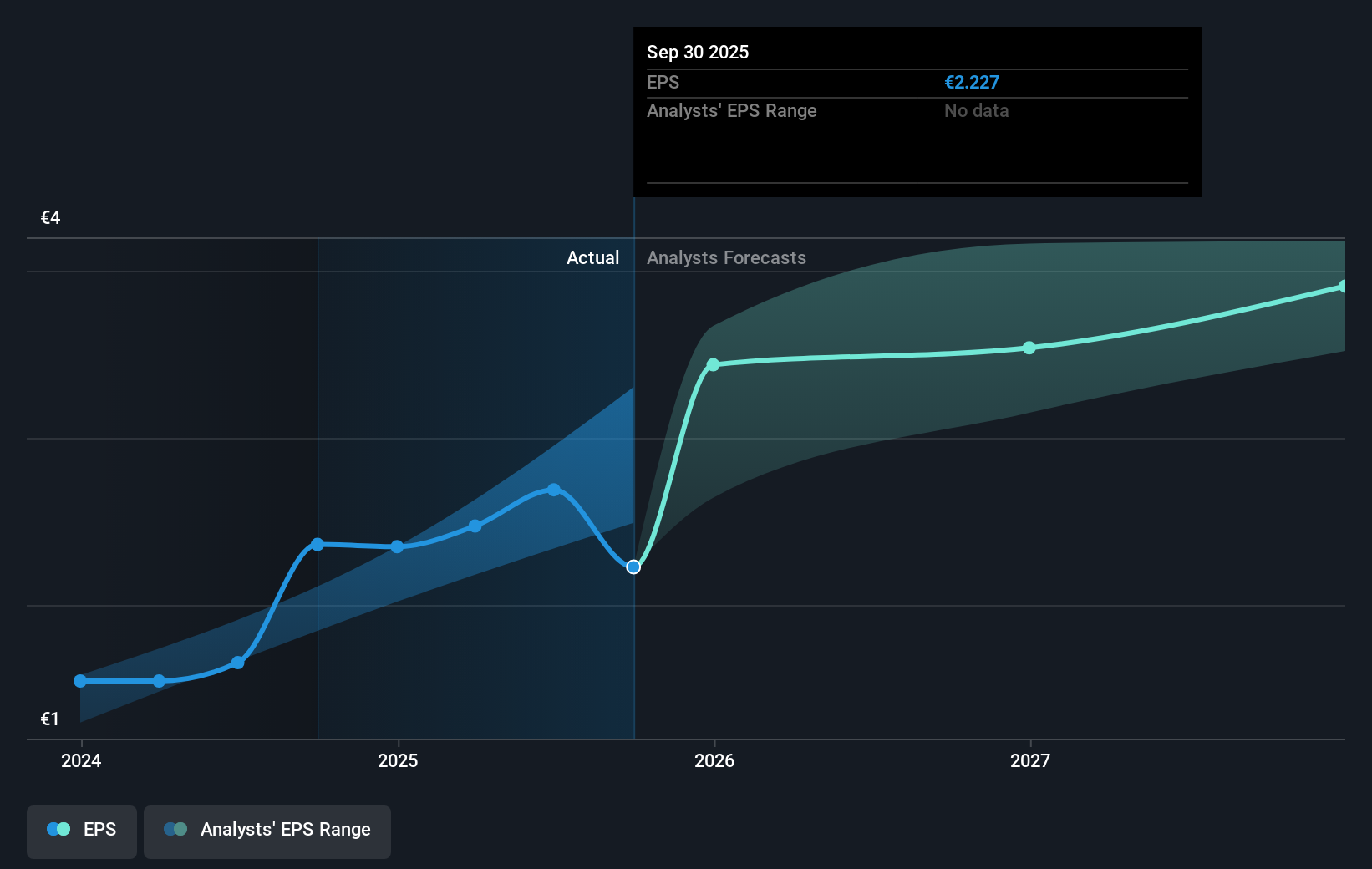The image size is (1372, 869).
Task: Click the mid-2025 EPS data point
Action: point(475,526)
